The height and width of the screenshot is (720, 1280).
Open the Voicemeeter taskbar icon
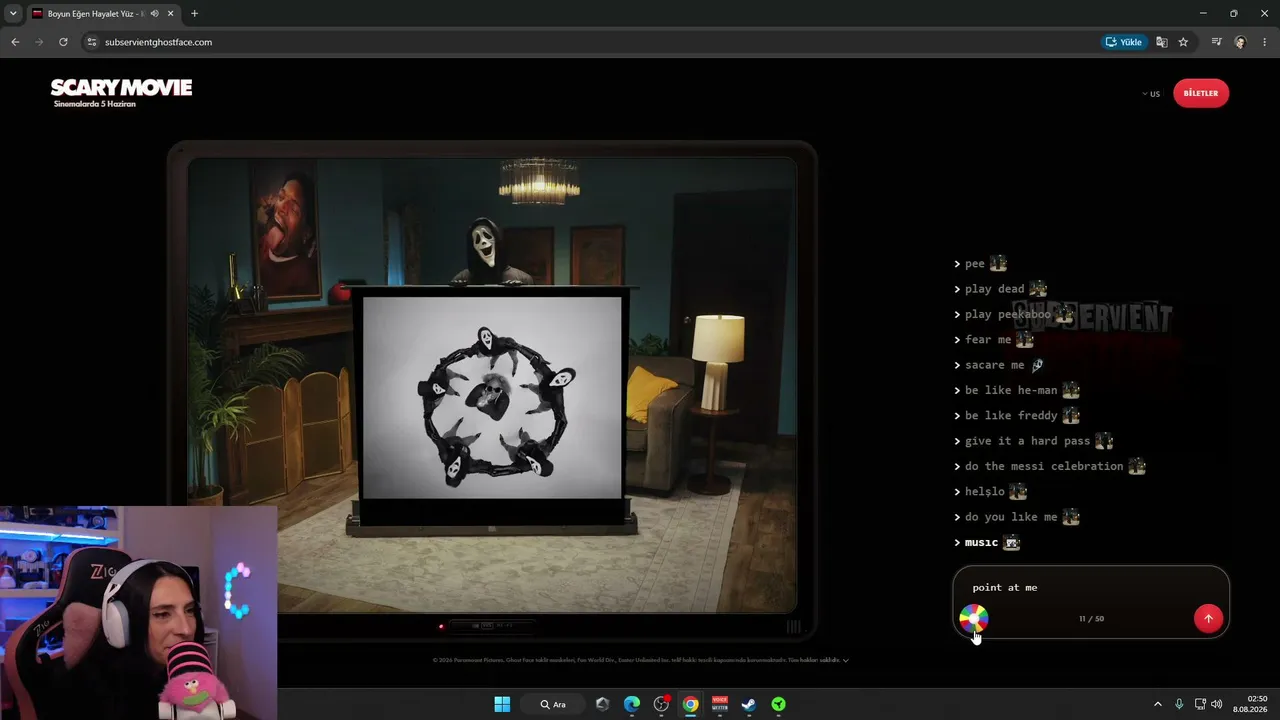720,704
